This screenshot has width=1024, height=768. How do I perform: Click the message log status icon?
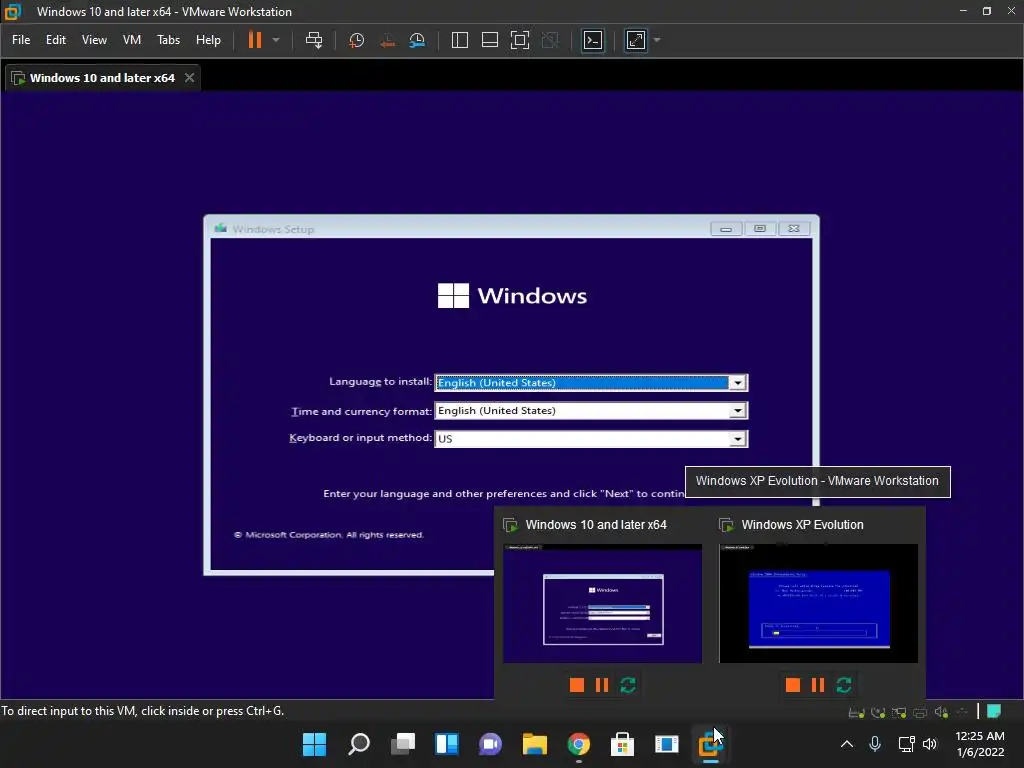tap(994, 711)
